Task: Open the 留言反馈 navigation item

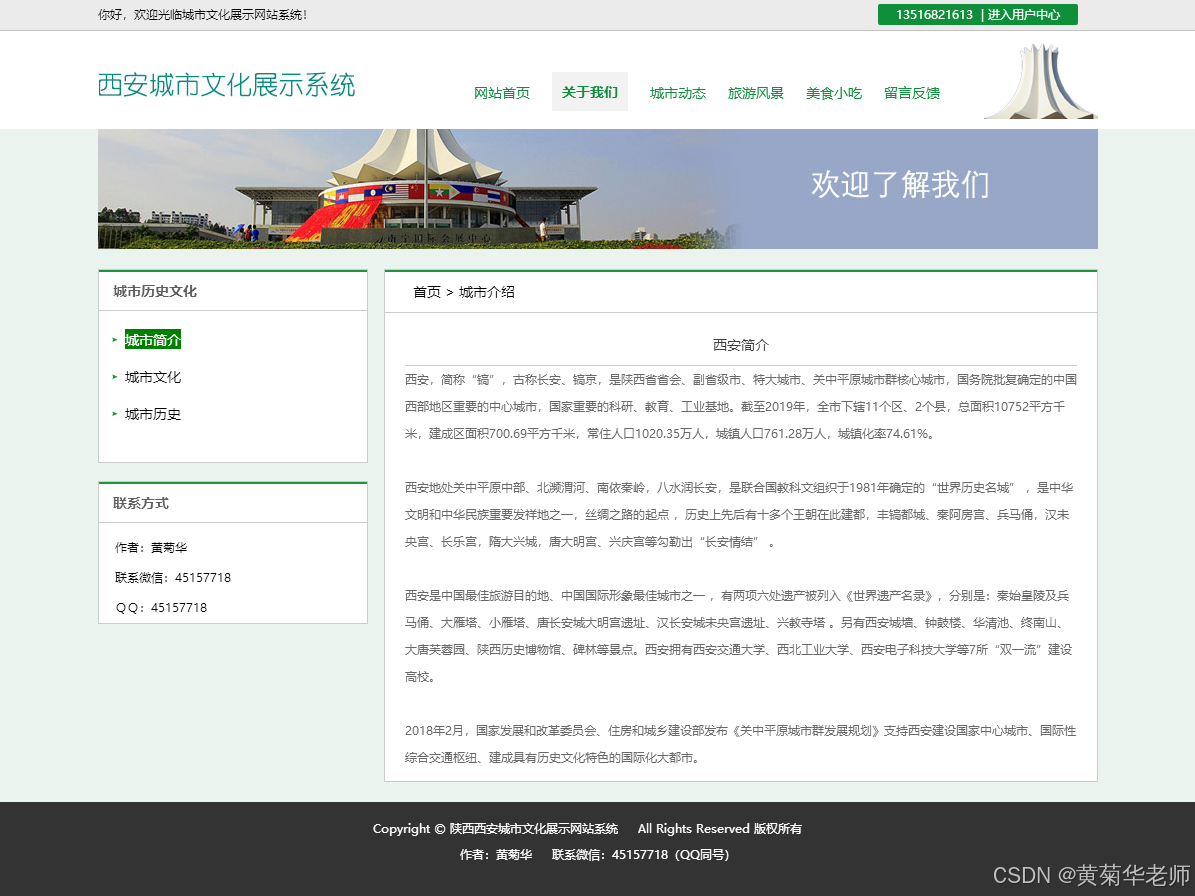Action: [x=911, y=93]
